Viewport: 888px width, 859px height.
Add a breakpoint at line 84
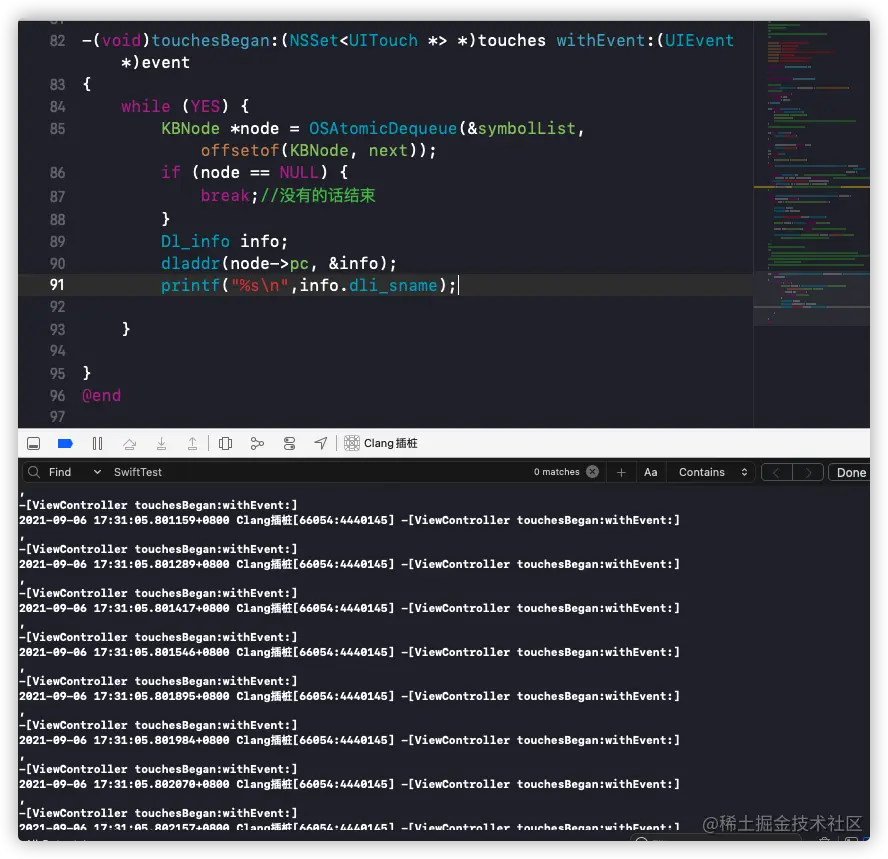click(x=57, y=106)
